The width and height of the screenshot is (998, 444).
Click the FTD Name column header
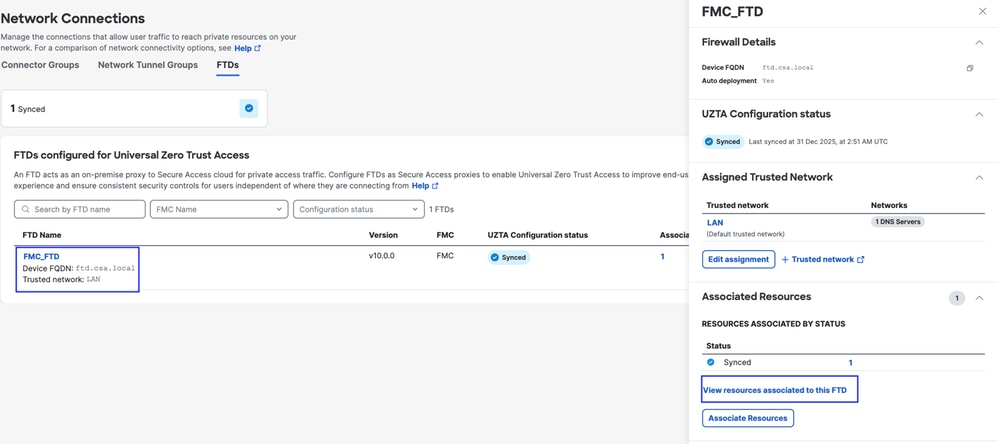coord(42,235)
